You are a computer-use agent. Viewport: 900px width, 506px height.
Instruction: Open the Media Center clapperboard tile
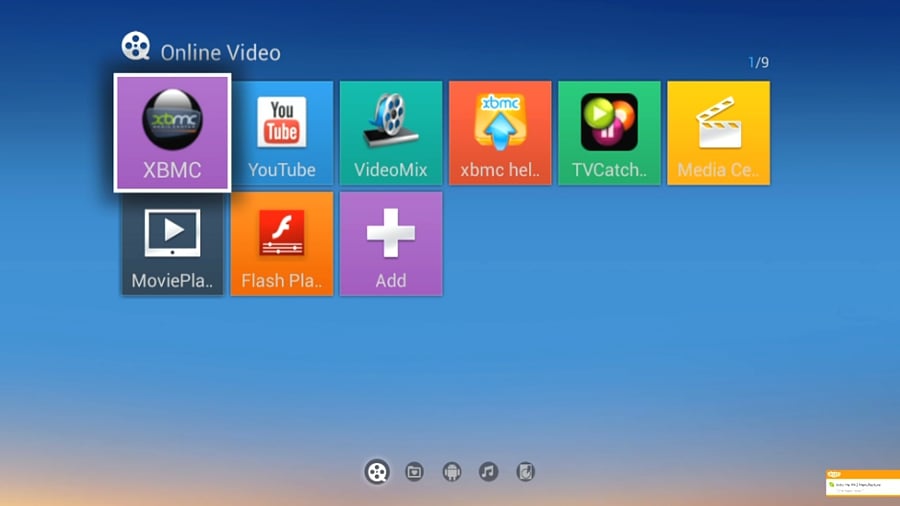click(718, 132)
